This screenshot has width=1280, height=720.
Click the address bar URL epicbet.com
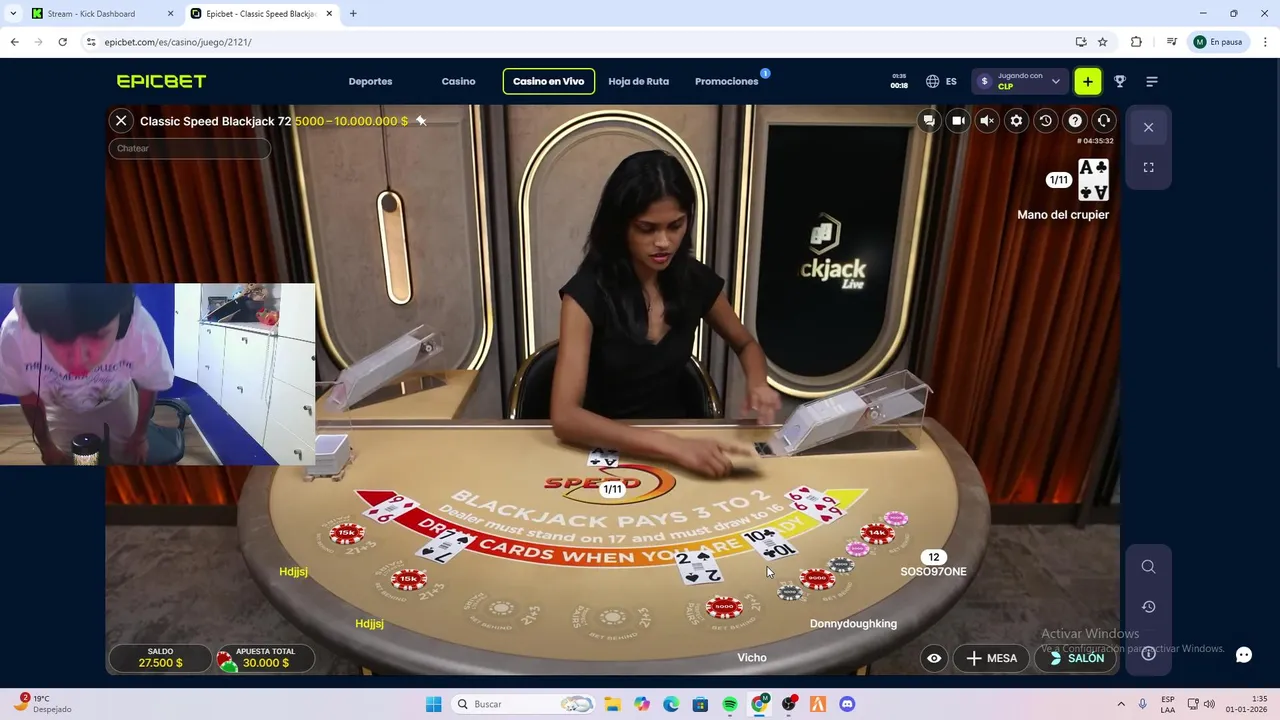pyautogui.click(x=178, y=42)
